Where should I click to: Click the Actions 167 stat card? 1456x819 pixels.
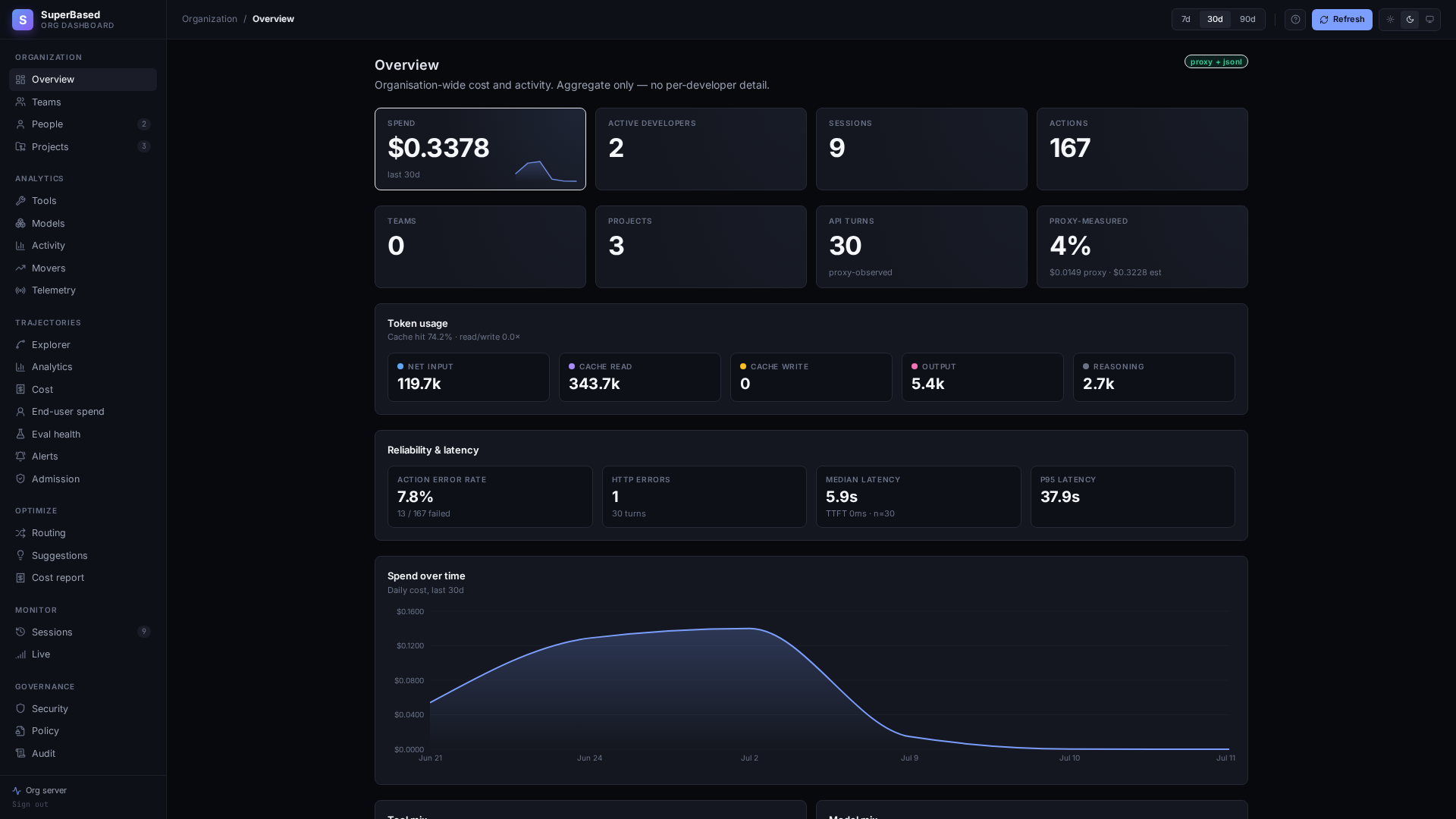(x=1142, y=149)
